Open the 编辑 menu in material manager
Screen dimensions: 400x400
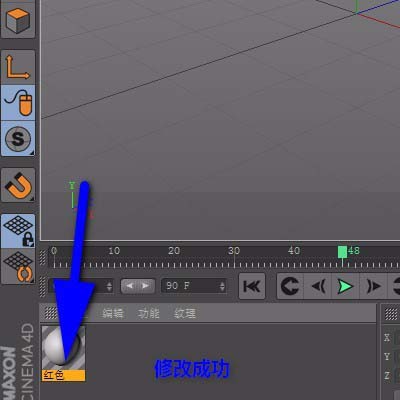point(113,313)
